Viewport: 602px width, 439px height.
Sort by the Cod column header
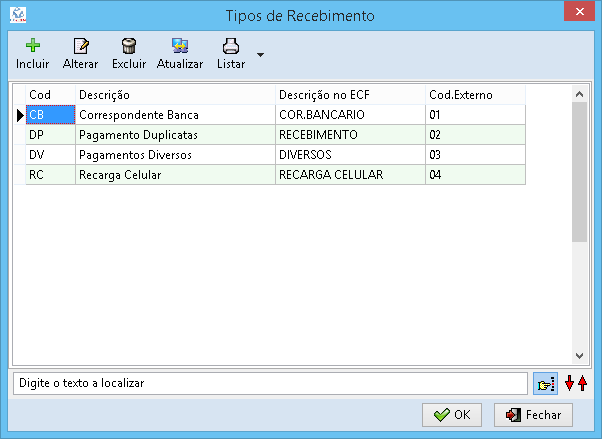50,95
